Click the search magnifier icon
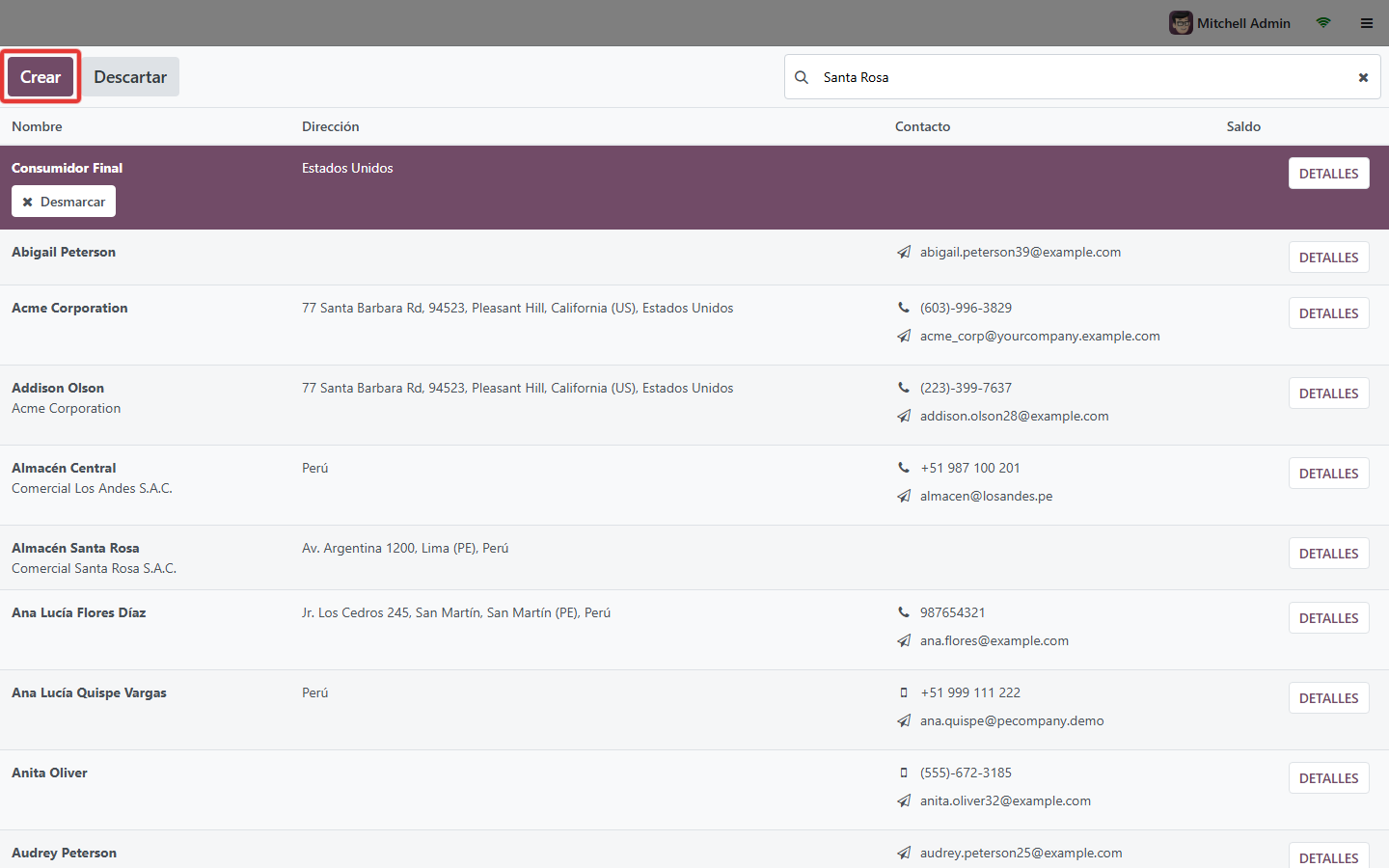This screenshot has height=868, width=1389. (802, 77)
